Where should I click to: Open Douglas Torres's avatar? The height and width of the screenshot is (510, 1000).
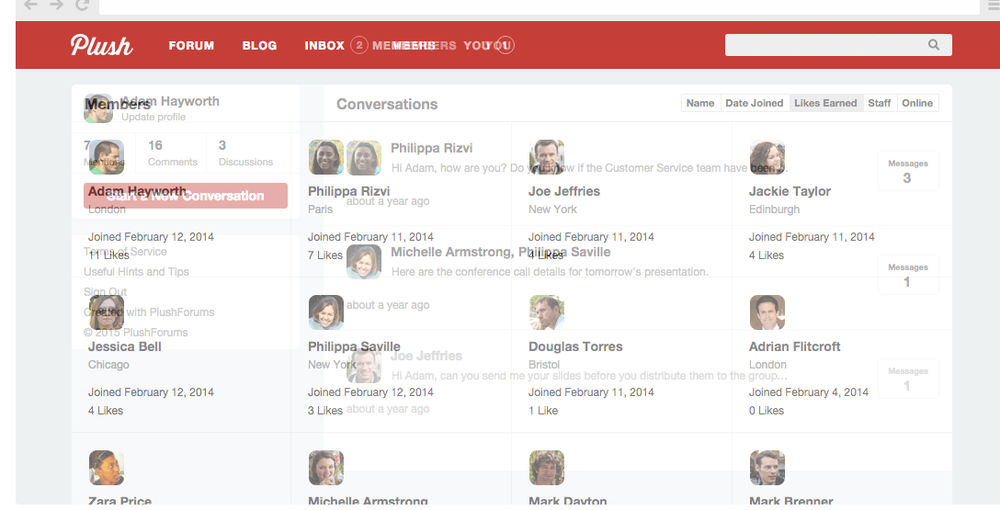[x=547, y=312]
